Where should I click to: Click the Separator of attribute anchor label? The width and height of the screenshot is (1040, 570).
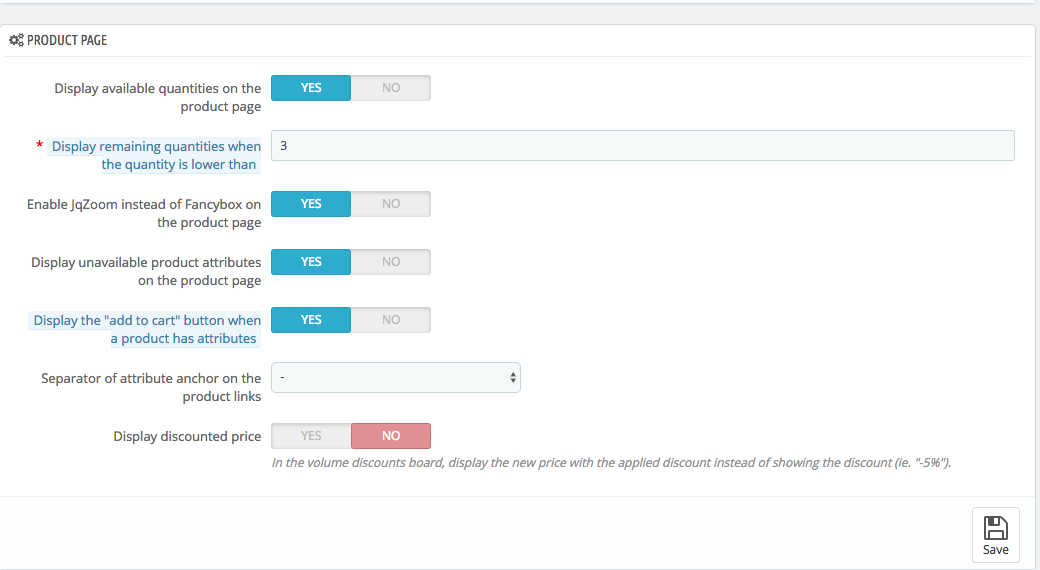pos(151,387)
